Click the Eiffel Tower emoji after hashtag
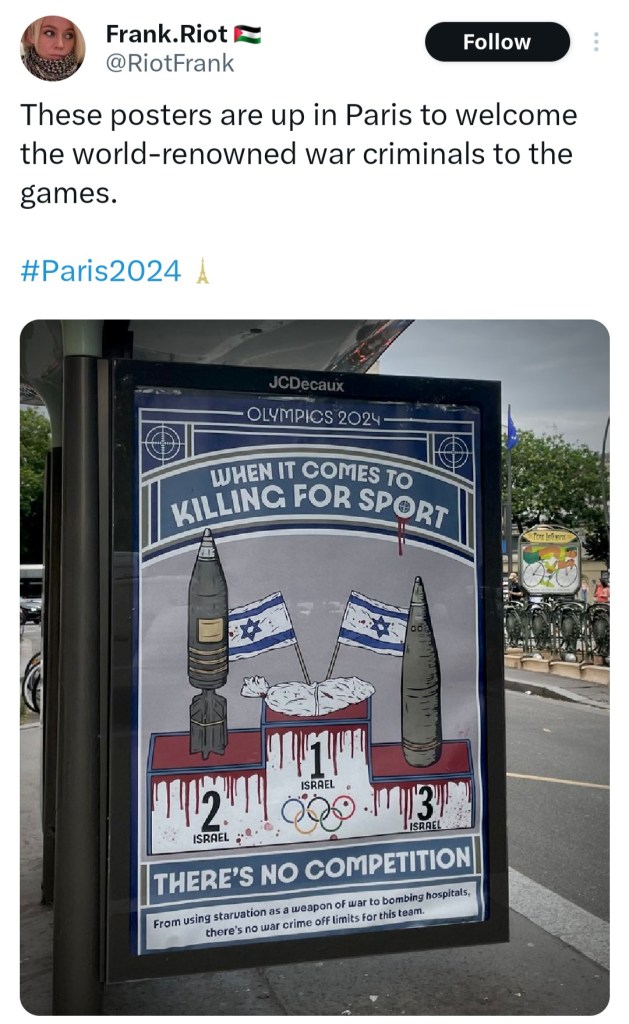The image size is (629, 1024). click(203, 271)
